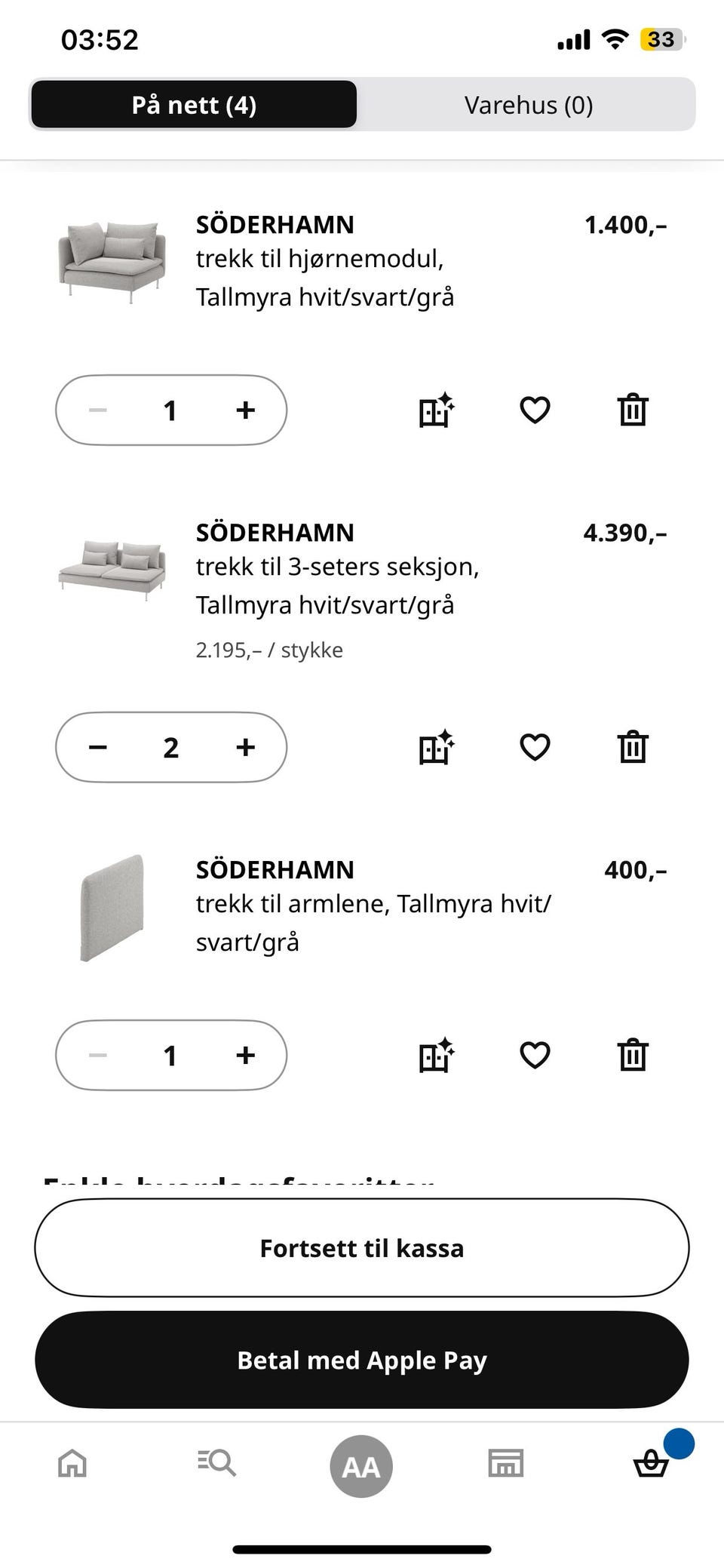Open the home tab in bottom bar
The height and width of the screenshot is (1568, 724).
click(x=72, y=1463)
